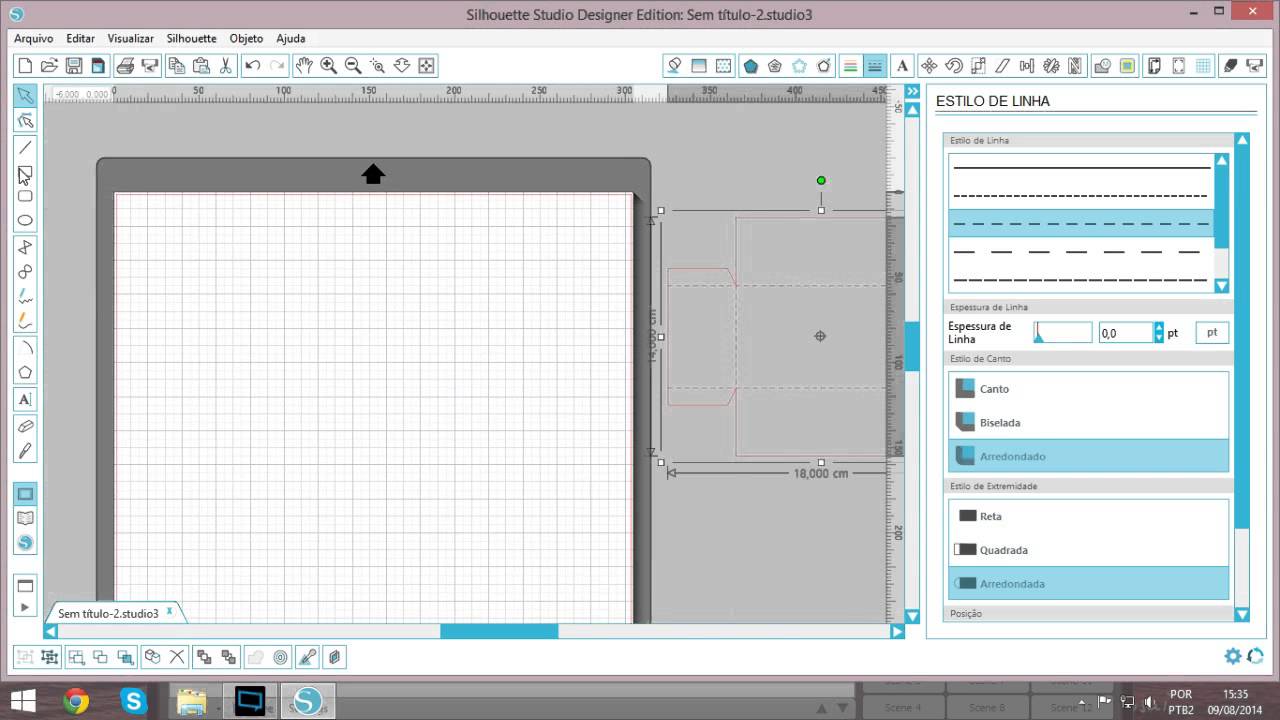Open the Silhouette Online Store icon
The width and height of the screenshot is (1280, 720).
click(25, 543)
